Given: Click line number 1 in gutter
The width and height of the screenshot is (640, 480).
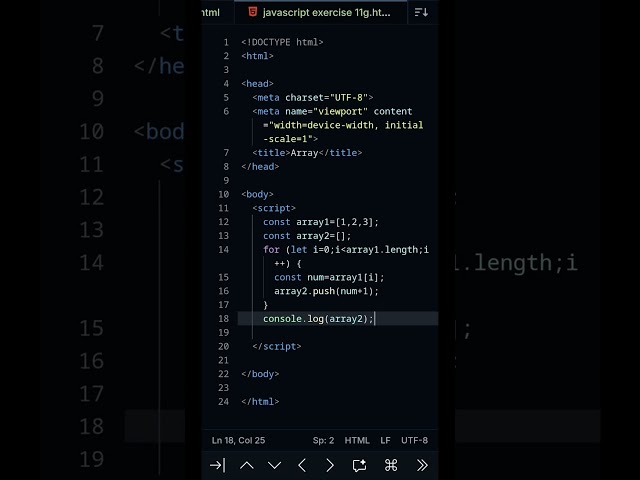Looking at the screenshot, I should coord(226,42).
